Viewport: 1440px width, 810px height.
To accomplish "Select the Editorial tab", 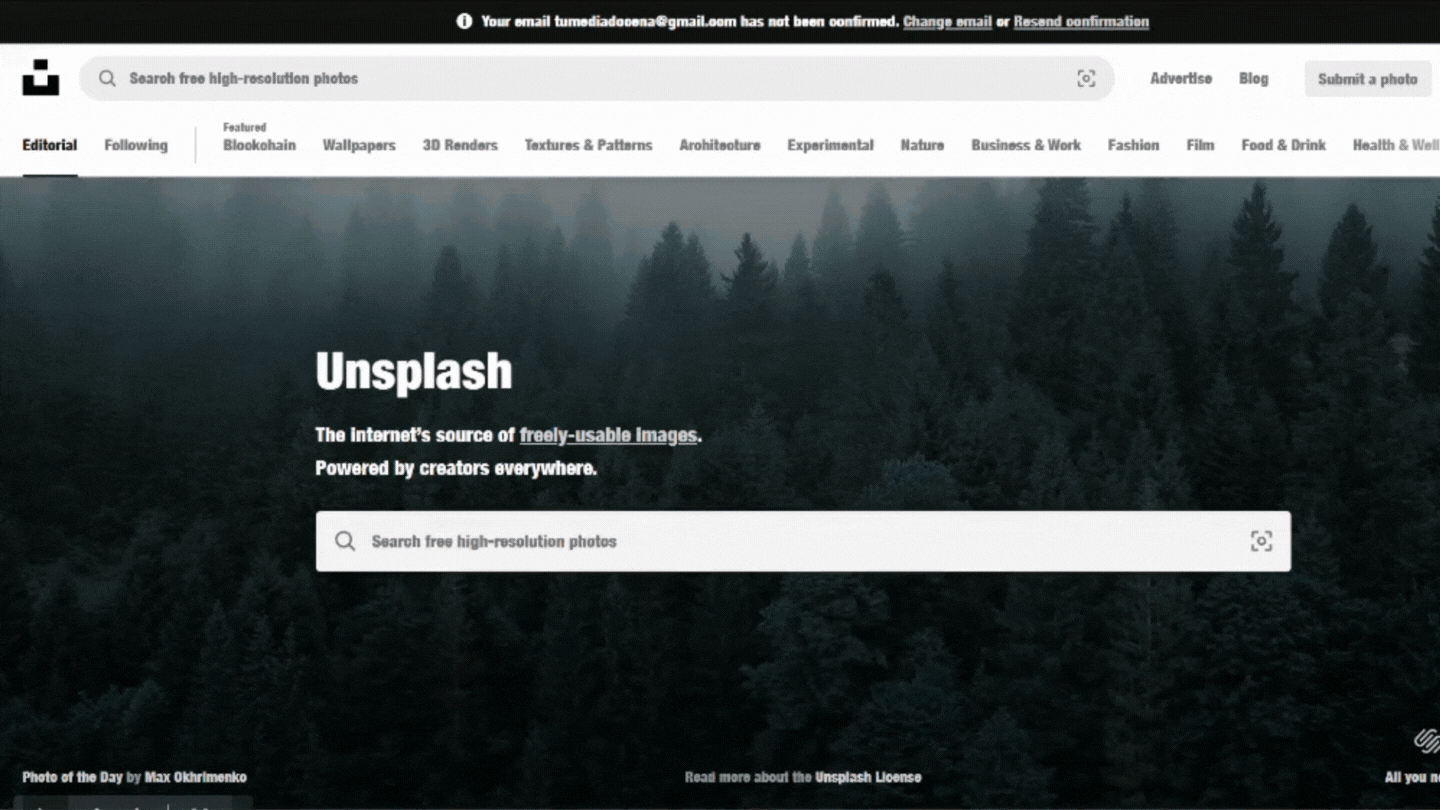I will pyautogui.click(x=50, y=145).
